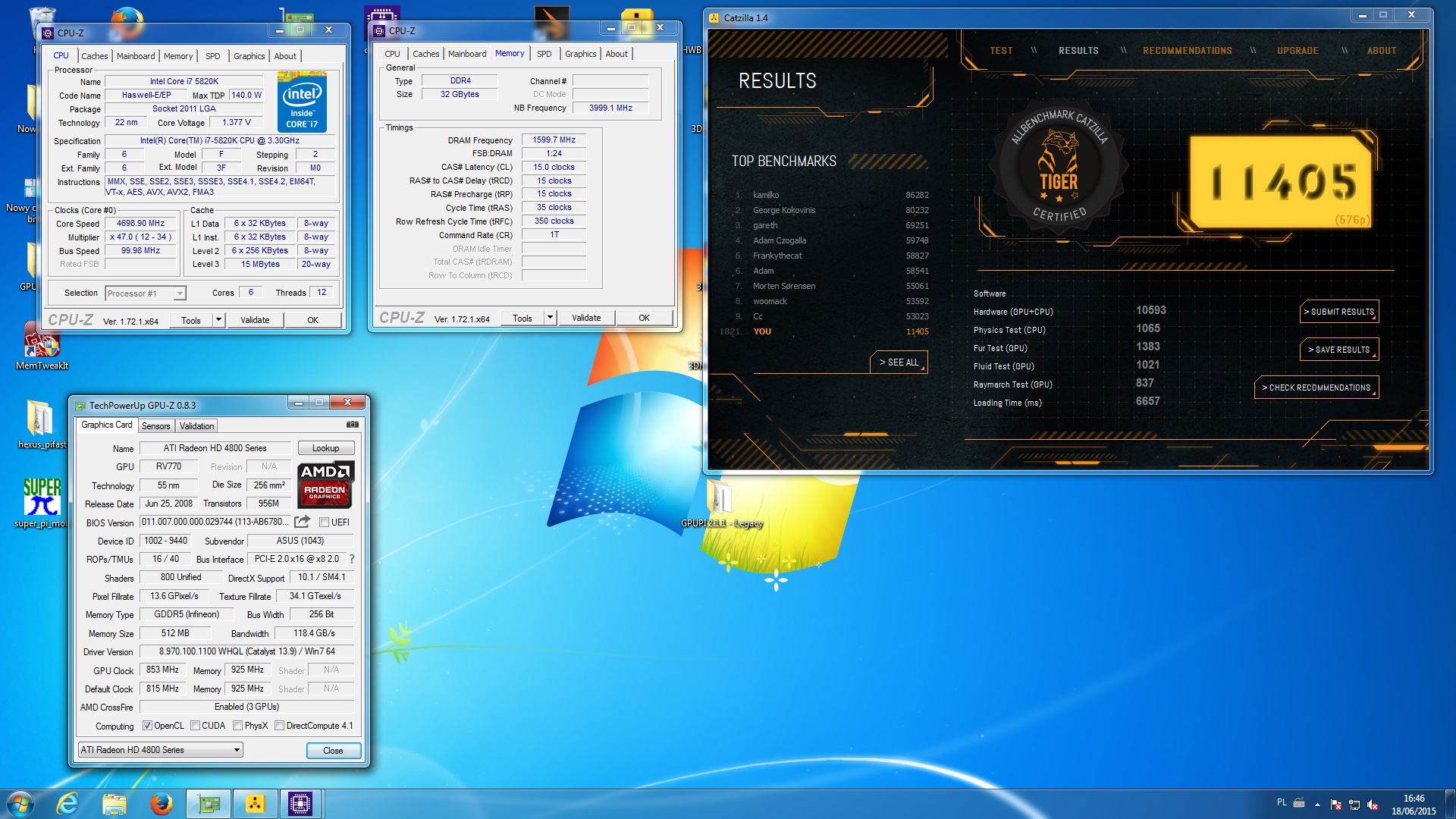
Task: Switch to GPU-Z taskbar item
Action: [x=208, y=804]
